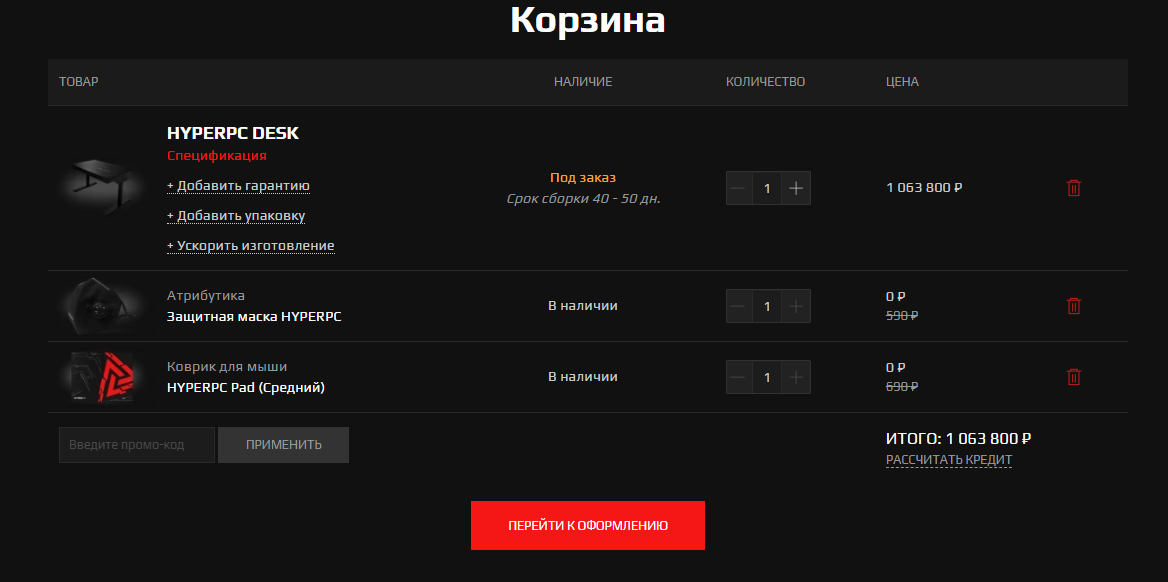Open Рассчитать кредит near the total
Screen dimensions: 1168x582
[x=948, y=460]
